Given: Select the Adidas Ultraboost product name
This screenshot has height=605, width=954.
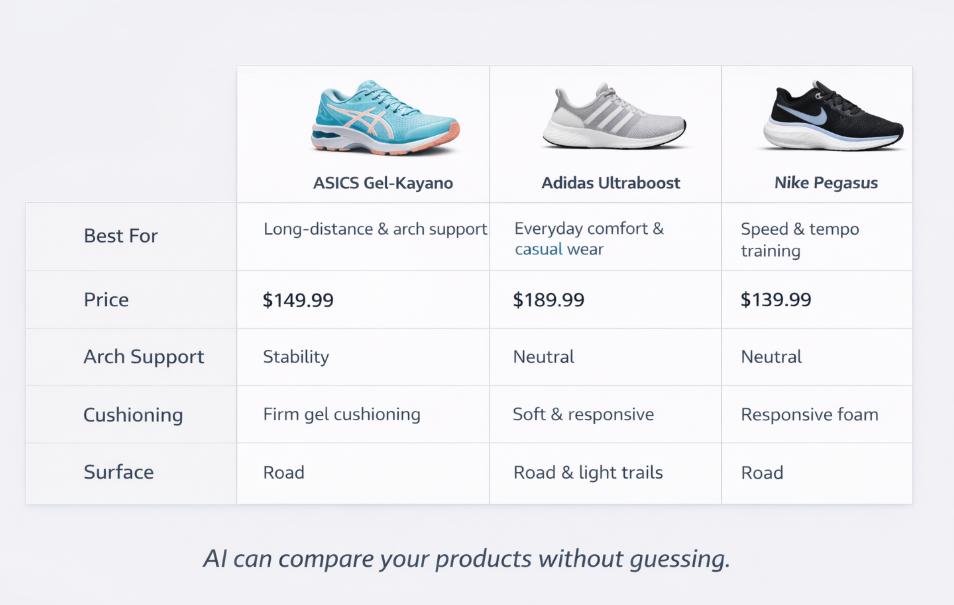Looking at the screenshot, I should (x=610, y=183).
